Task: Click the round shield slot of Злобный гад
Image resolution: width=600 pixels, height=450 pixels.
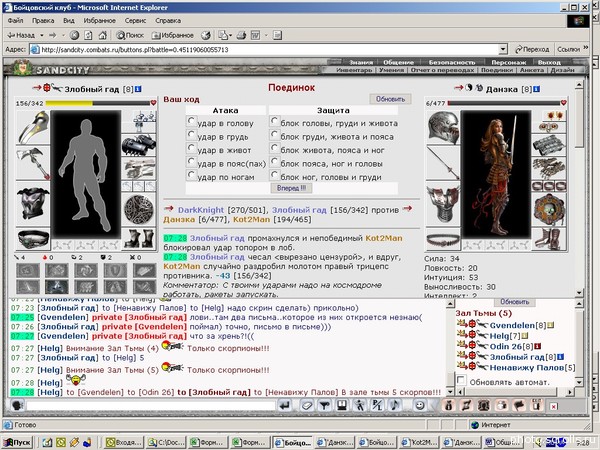Action: point(139,209)
